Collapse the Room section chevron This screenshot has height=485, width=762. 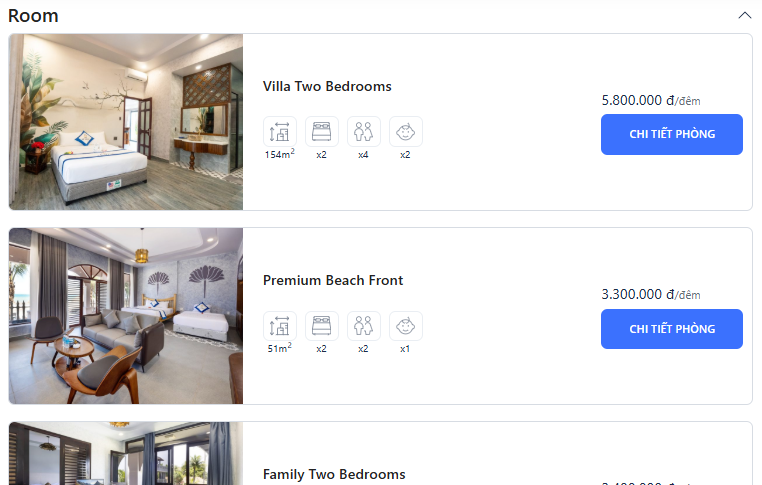point(744,15)
